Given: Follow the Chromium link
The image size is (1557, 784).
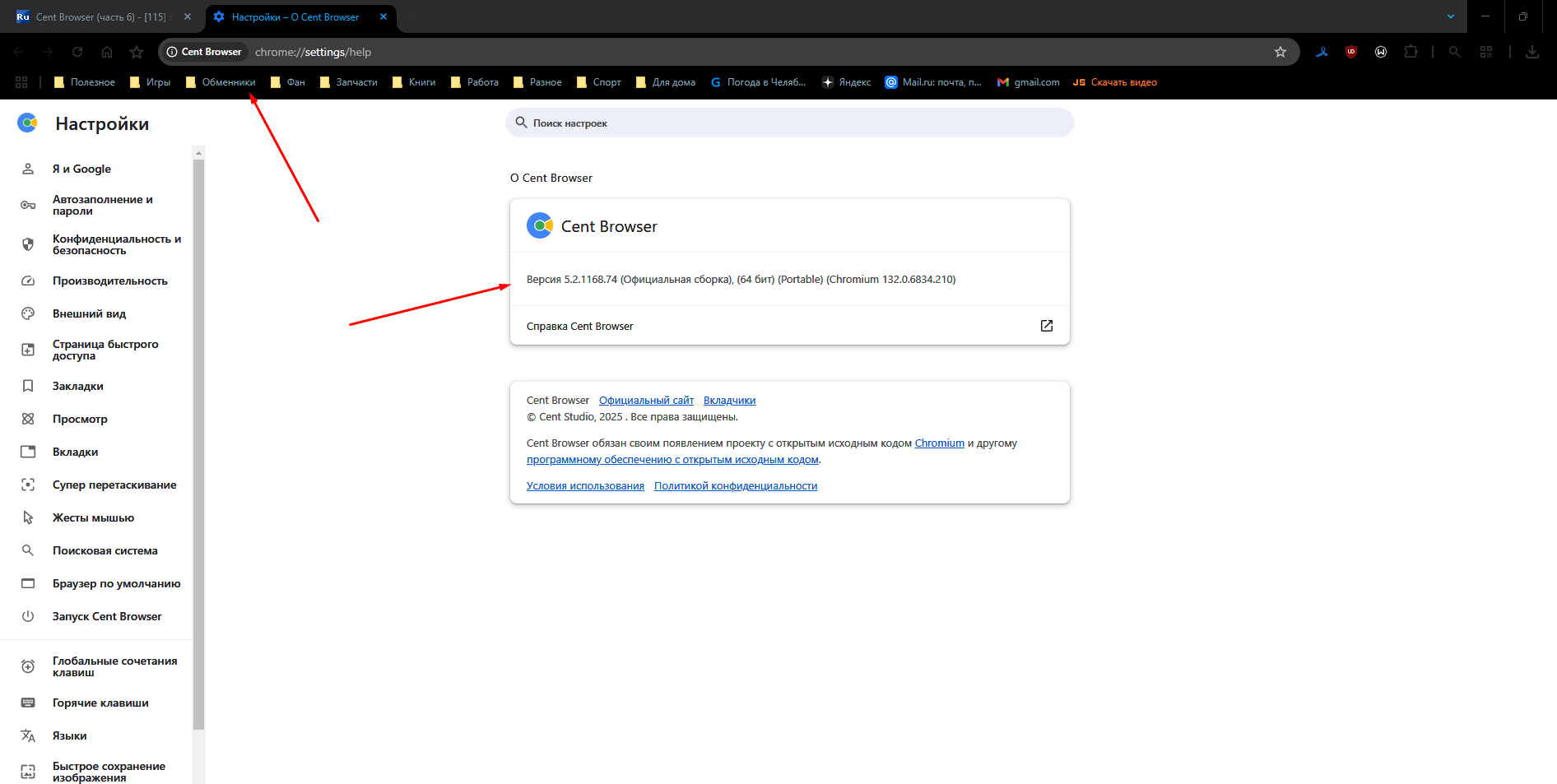Looking at the screenshot, I should pos(939,443).
